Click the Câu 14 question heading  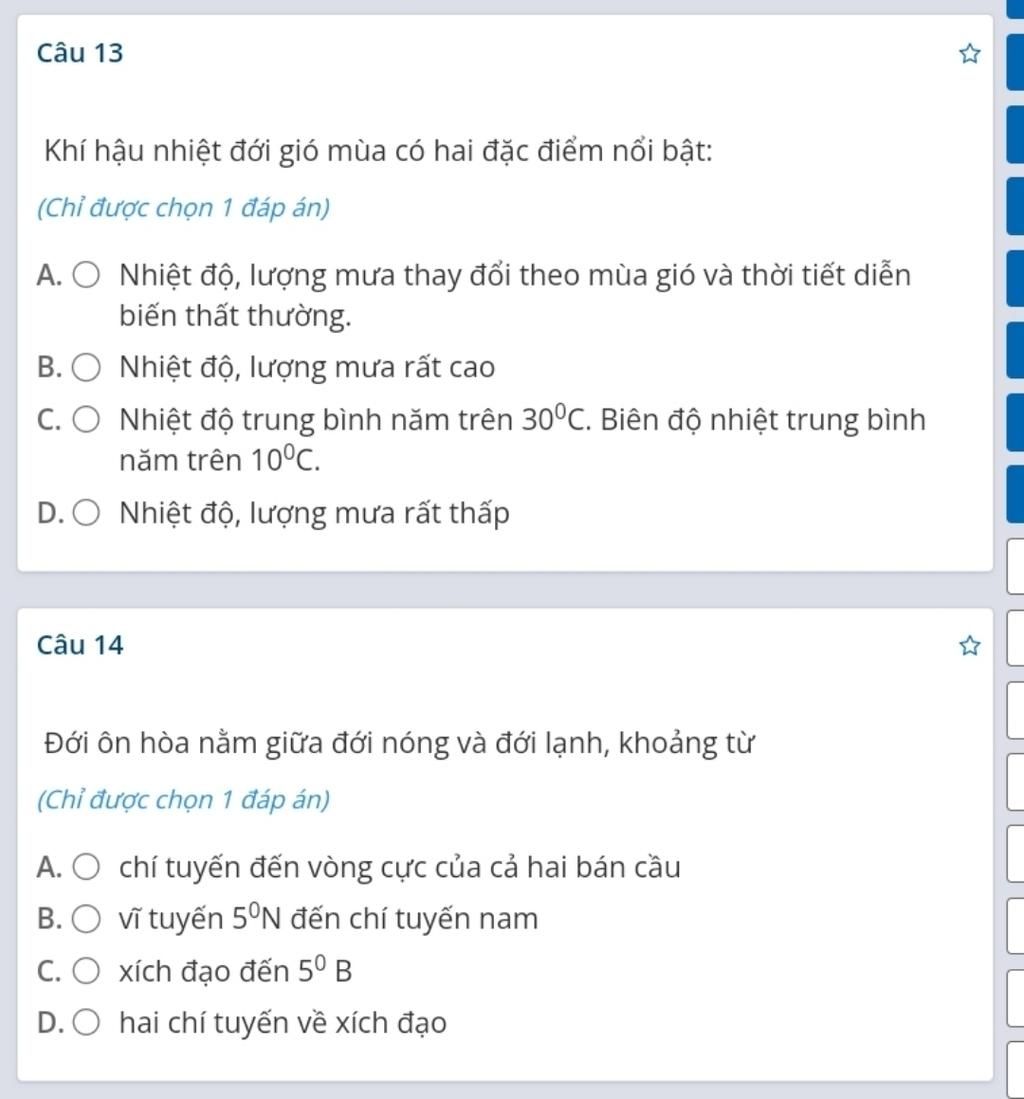point(80,646)
